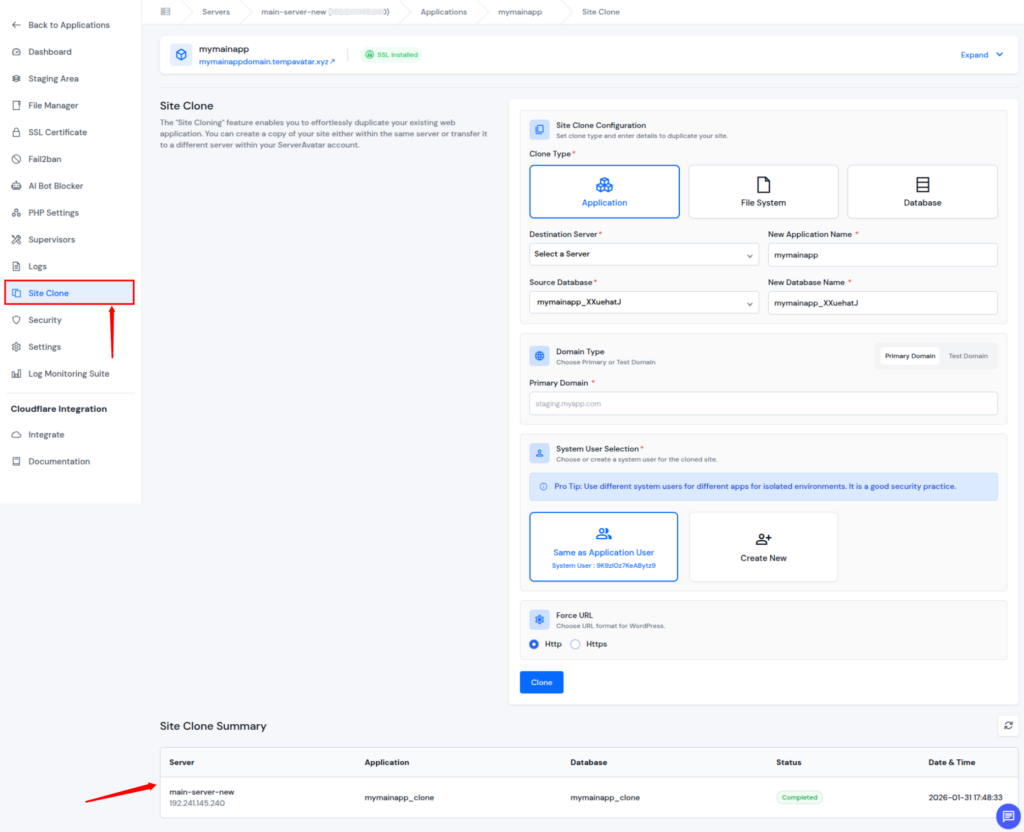This screenshot has width=1024, height=832.
Task: Click the refresh icon beside Site Clone Summary
Action: (x=1008, y=725)
